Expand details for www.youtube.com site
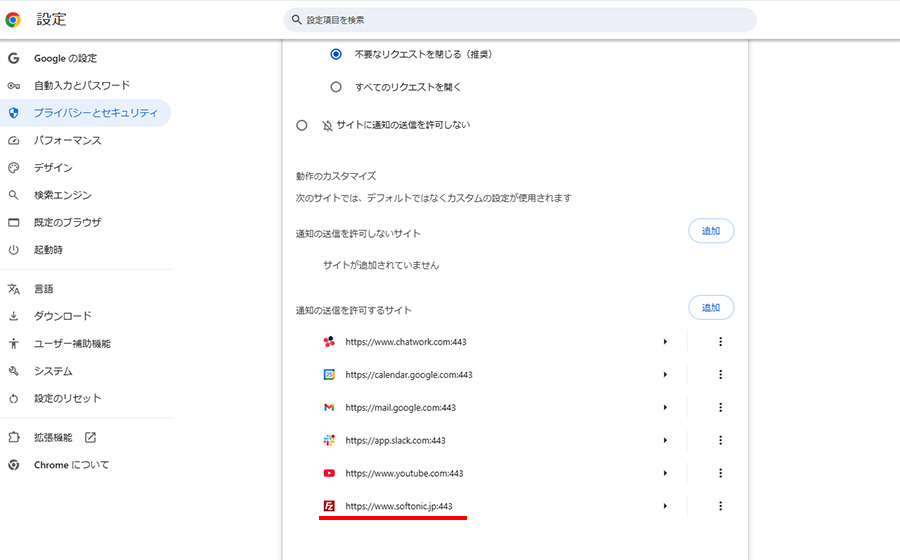 [x=665, y=473]
